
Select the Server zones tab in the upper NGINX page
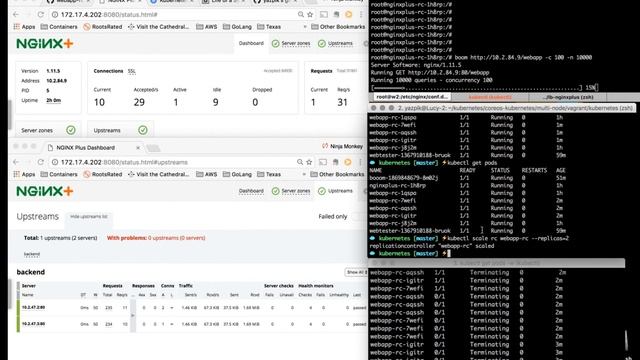291,43
